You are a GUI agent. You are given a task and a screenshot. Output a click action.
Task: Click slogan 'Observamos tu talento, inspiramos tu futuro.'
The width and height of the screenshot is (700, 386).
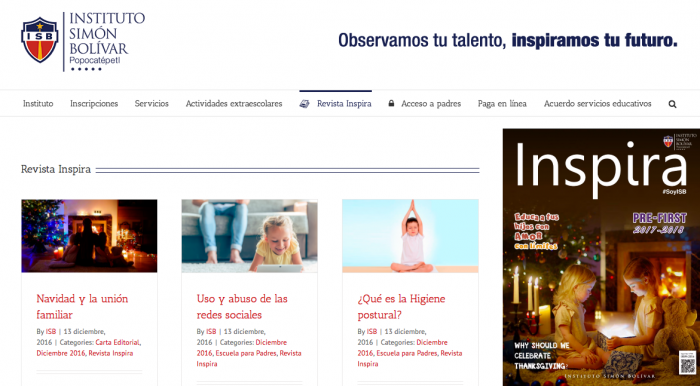tap(508, 40)
